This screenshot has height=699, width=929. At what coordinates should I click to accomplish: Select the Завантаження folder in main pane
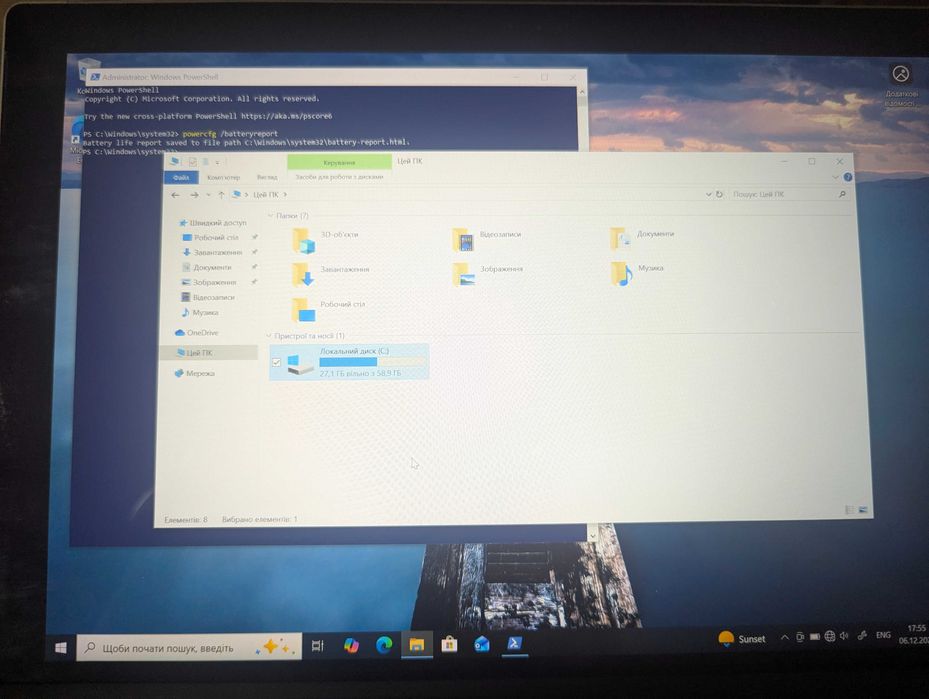(x=330, y=275)
